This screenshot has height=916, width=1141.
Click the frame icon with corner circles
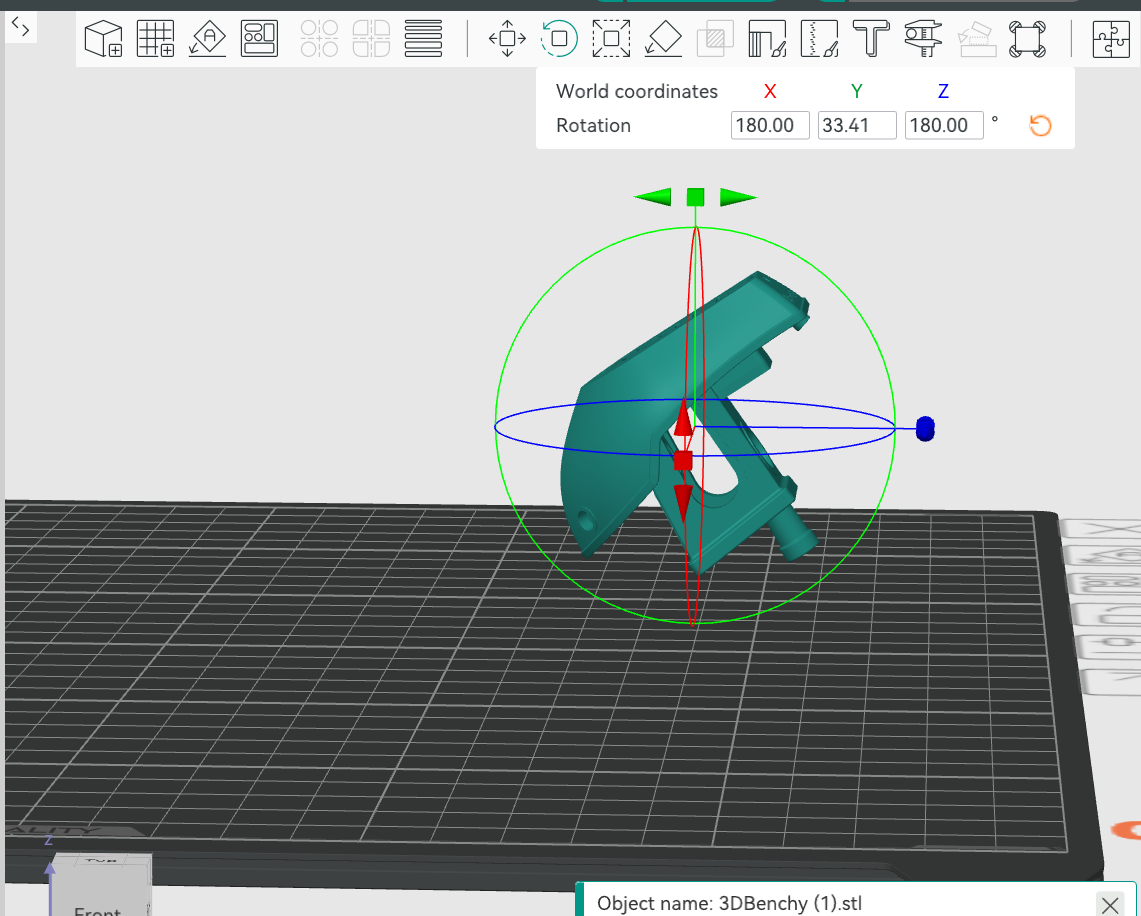coord(1027,39)
